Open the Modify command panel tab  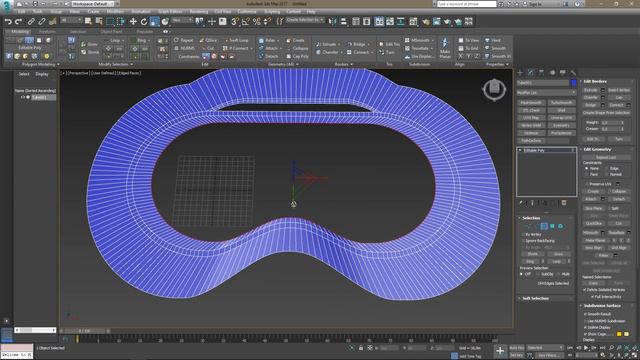(531, 73)
